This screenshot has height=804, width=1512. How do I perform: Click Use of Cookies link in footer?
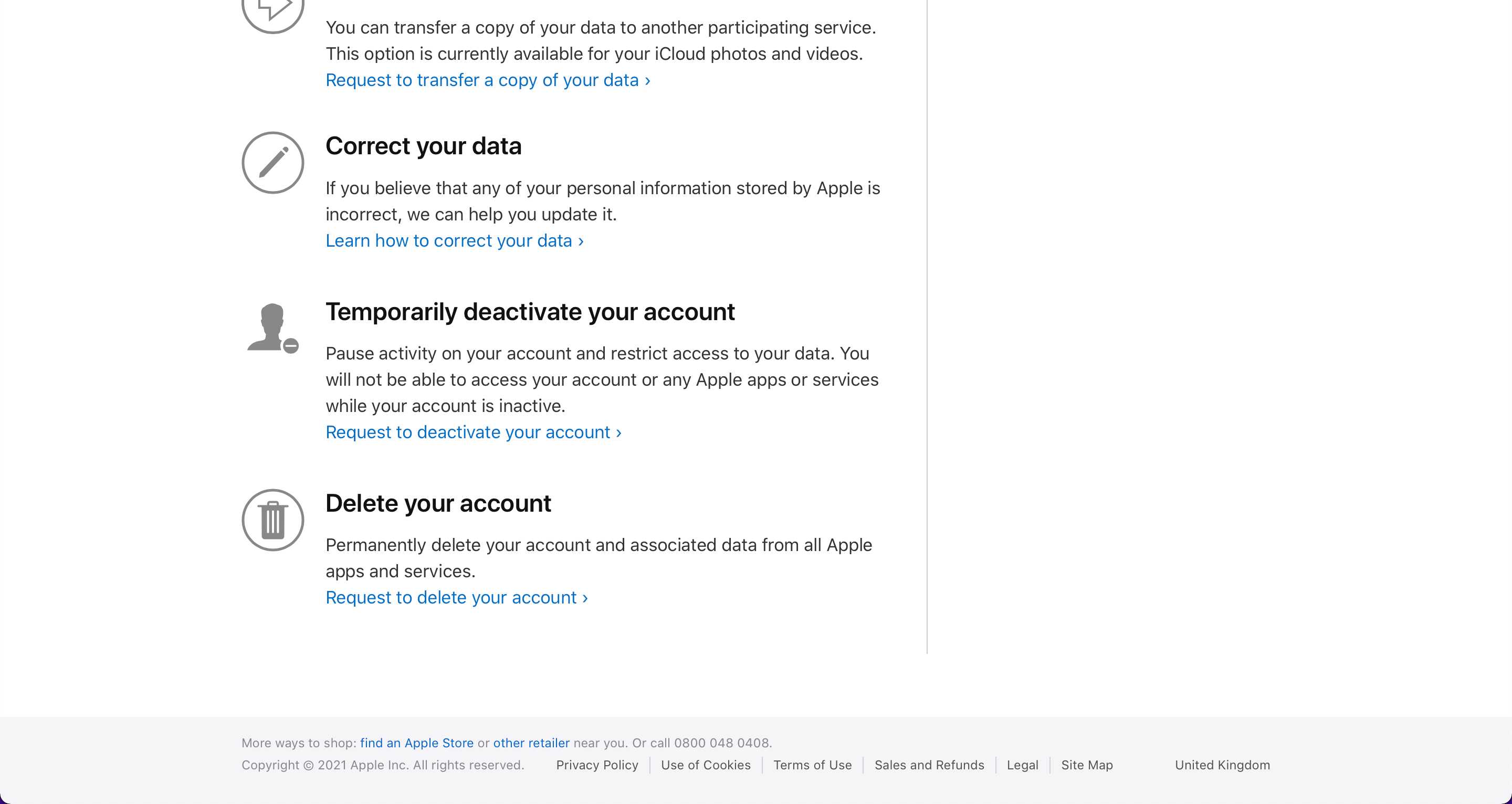point(706,765)
